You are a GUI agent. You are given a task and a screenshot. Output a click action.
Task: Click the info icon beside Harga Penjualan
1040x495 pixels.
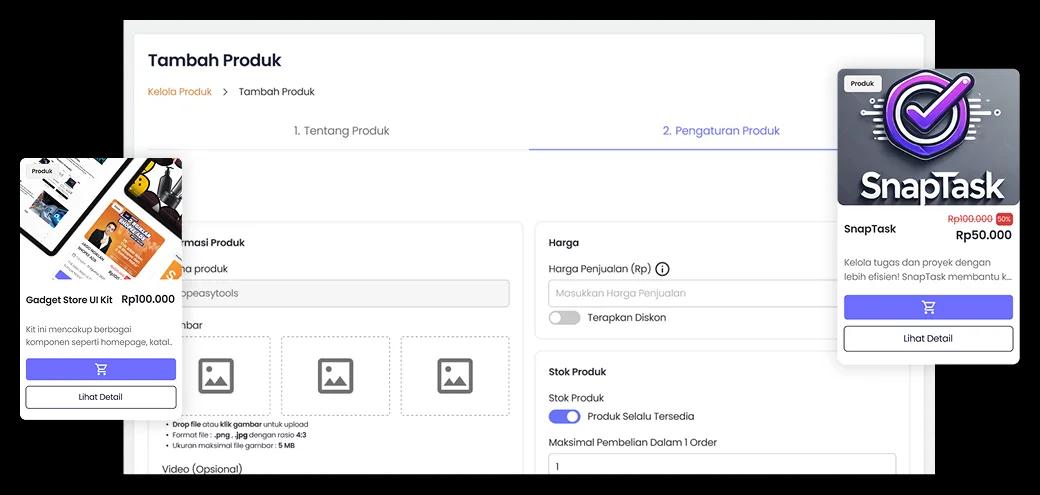(x=662, y=269)
